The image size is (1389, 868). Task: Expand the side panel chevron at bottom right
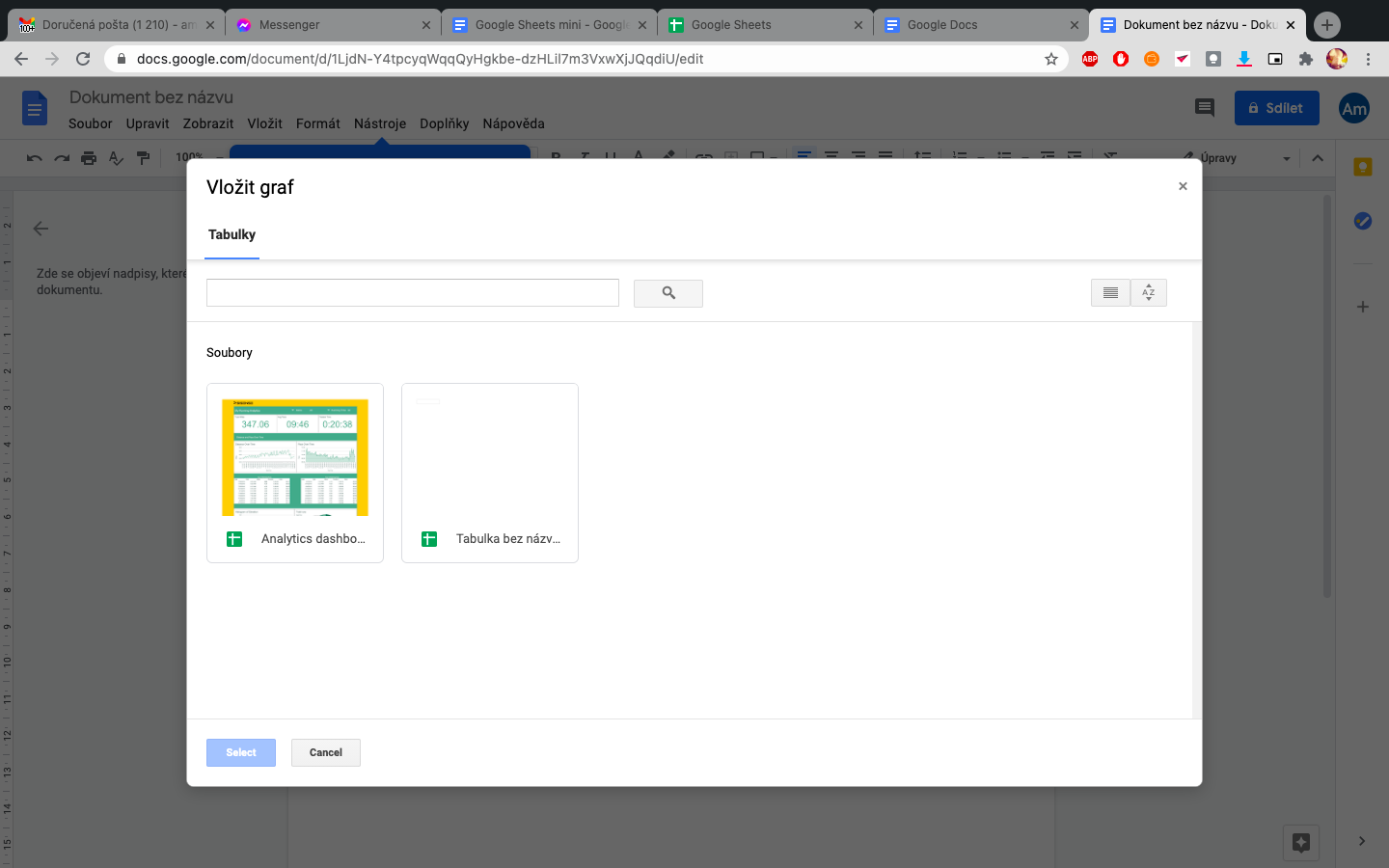pos(1362,841)
